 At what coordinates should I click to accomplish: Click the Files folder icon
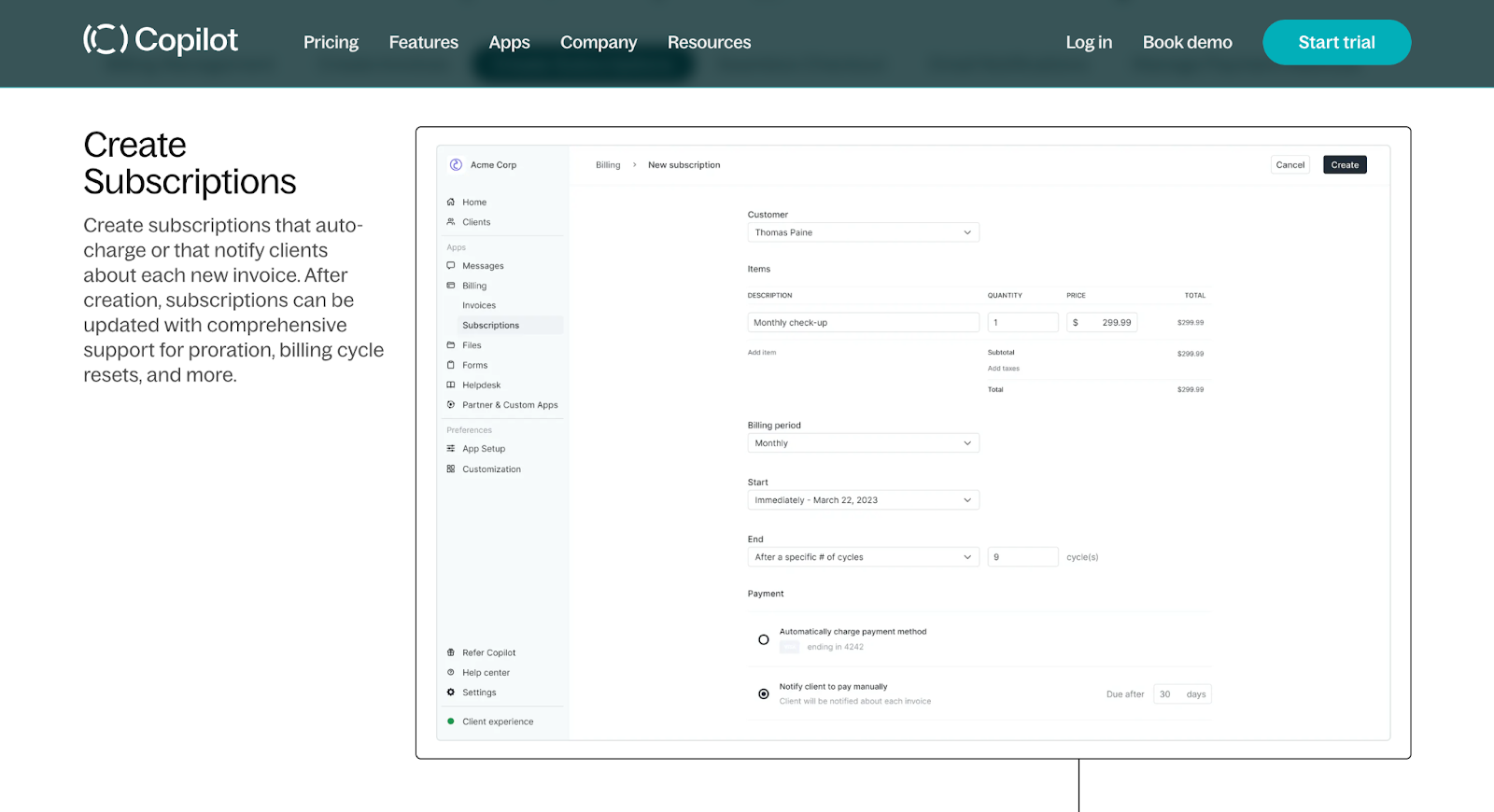(451, 345)
